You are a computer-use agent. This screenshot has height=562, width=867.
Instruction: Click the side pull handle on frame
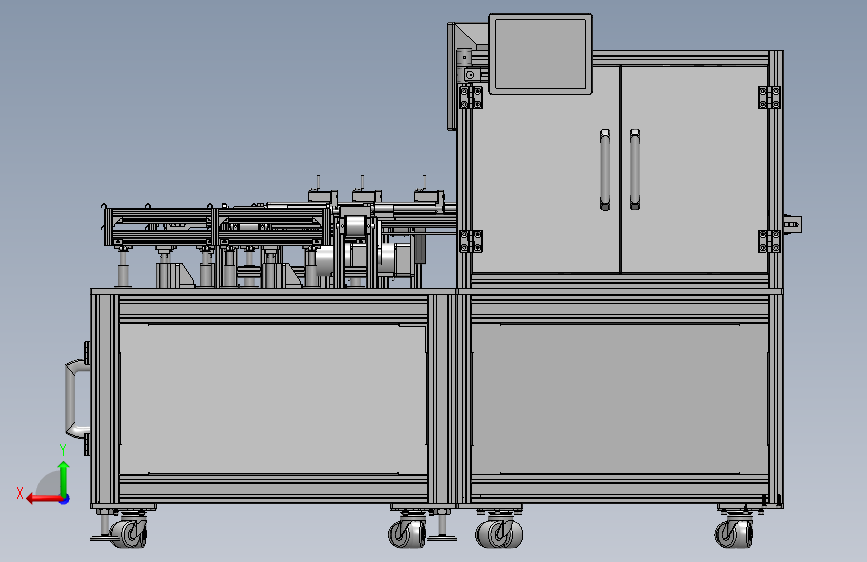pyautogui.click(x=76, y=398)
